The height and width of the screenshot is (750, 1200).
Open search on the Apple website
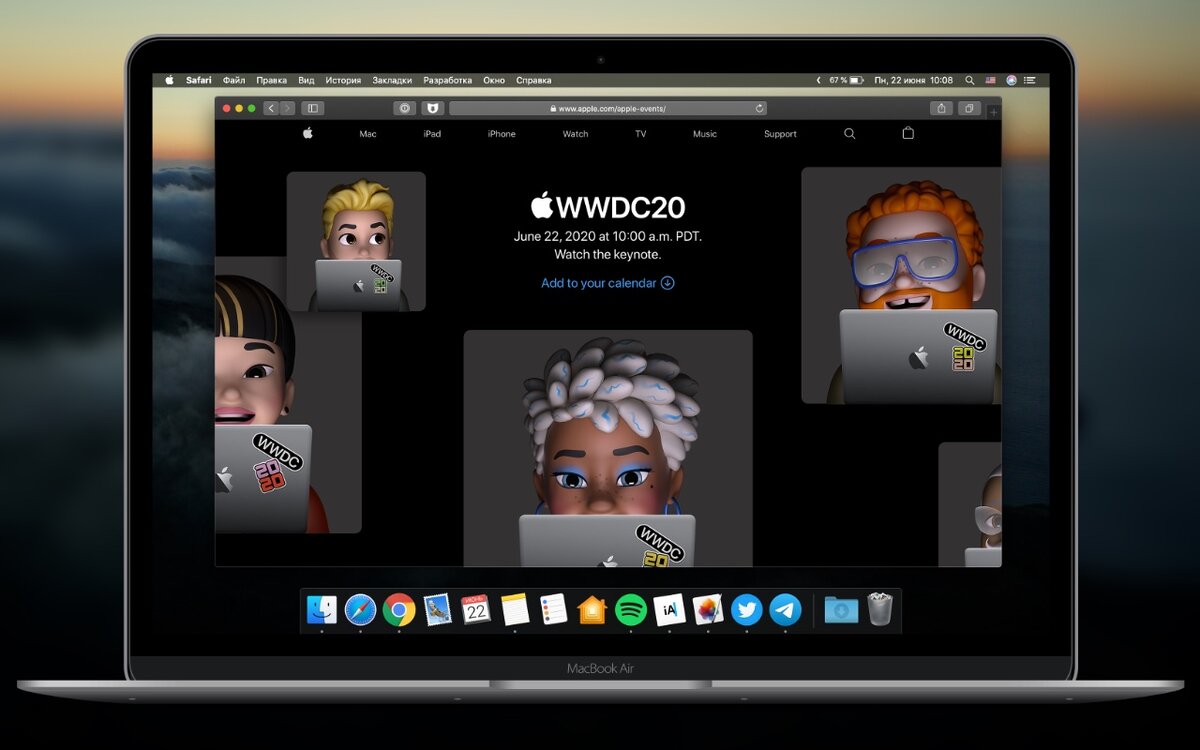[850, 133]
